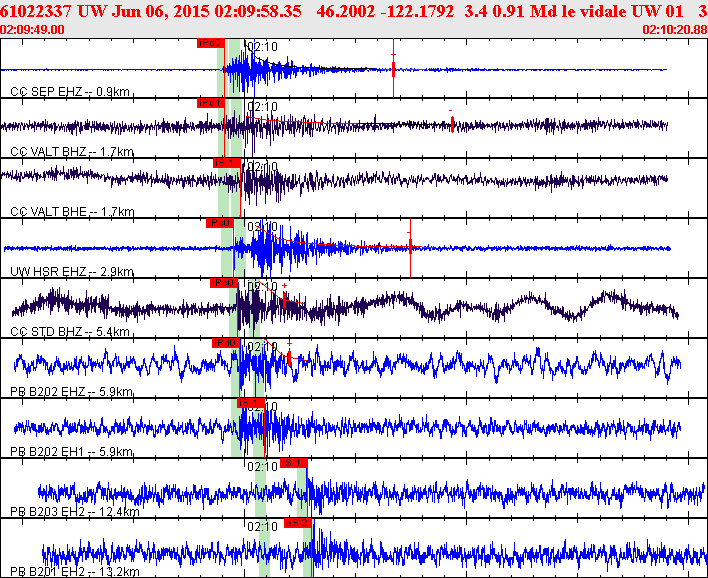Click the coda end marker on SEP EHZ trace
708x578 pixels.
[393, 69]
